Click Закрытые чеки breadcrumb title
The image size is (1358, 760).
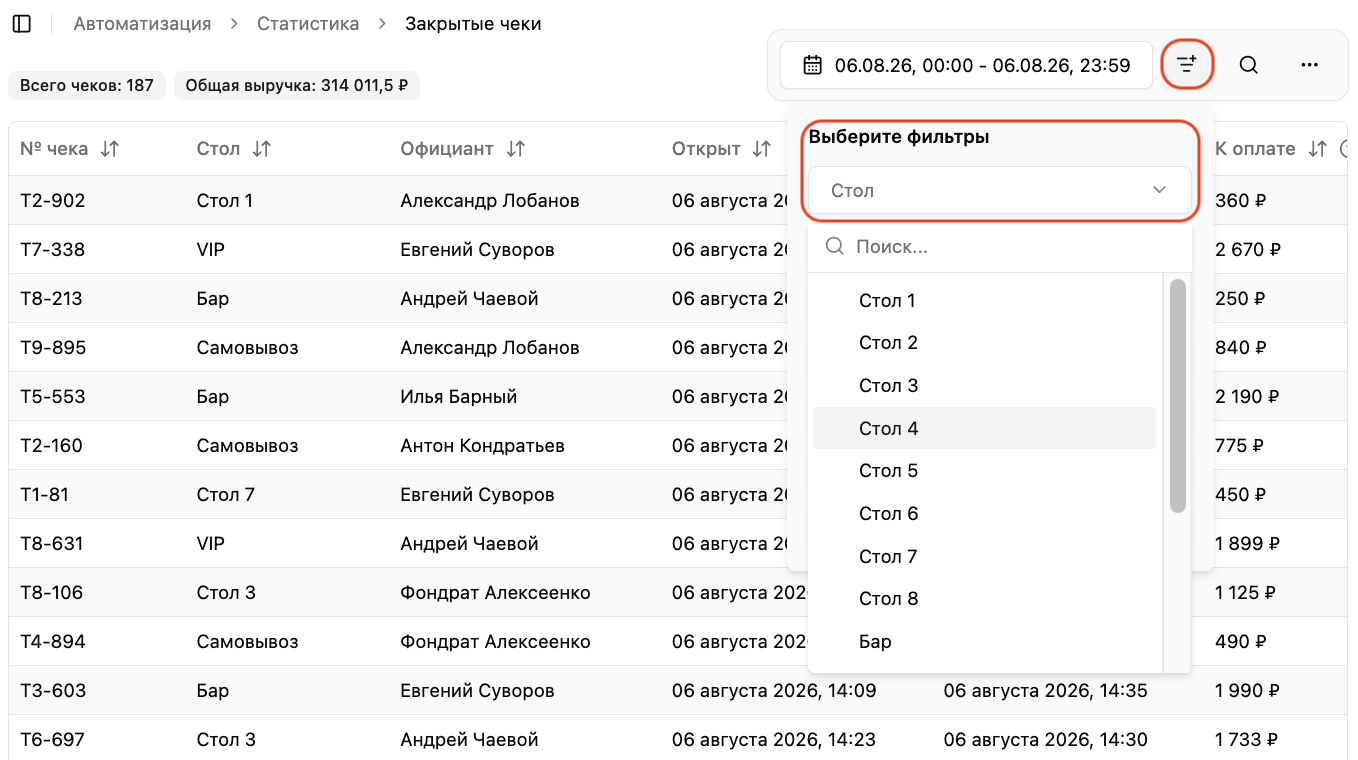click(x=473, y=24)
